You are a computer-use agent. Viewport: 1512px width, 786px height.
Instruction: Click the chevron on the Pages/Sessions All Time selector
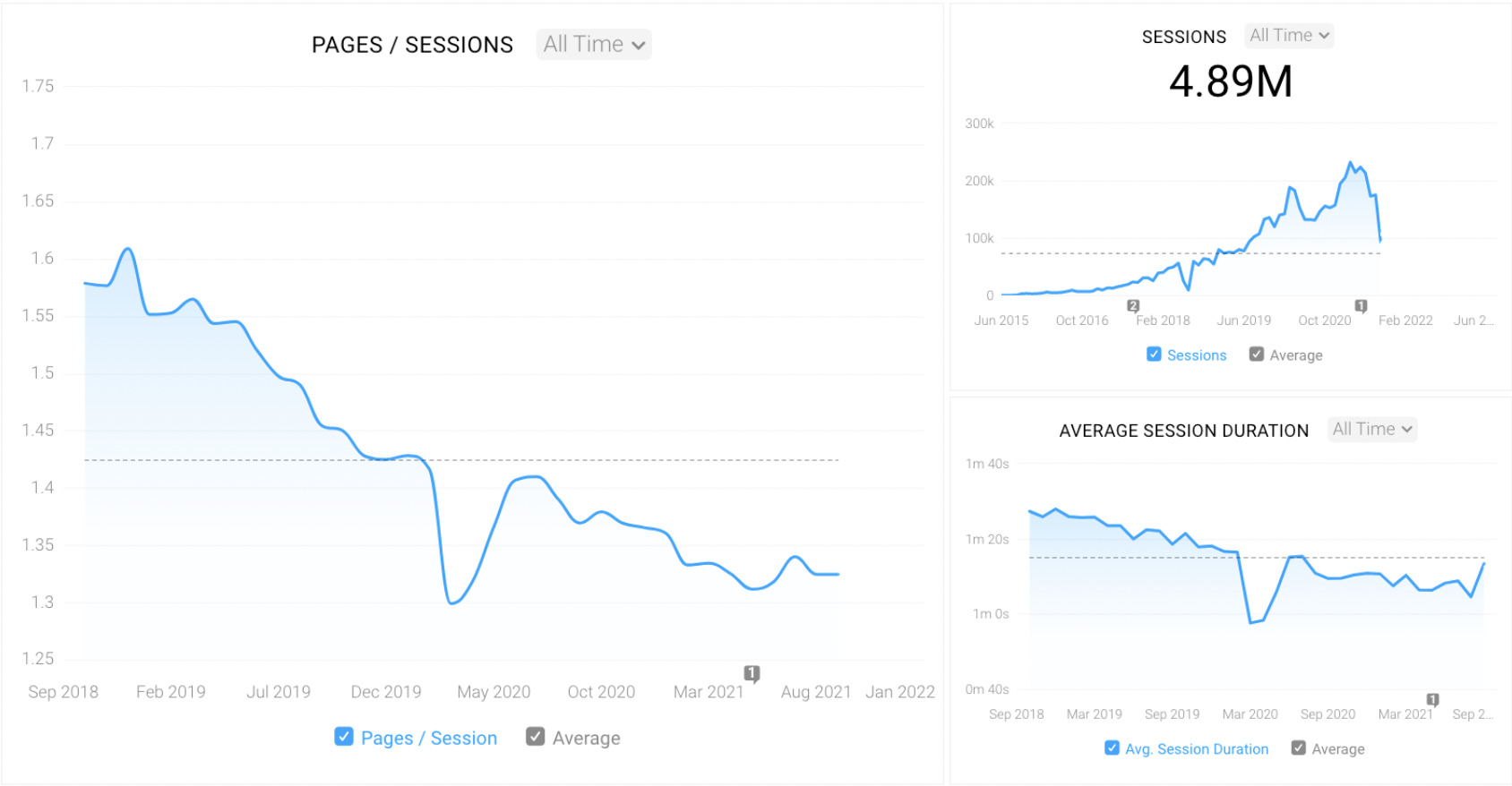point(638,44)
